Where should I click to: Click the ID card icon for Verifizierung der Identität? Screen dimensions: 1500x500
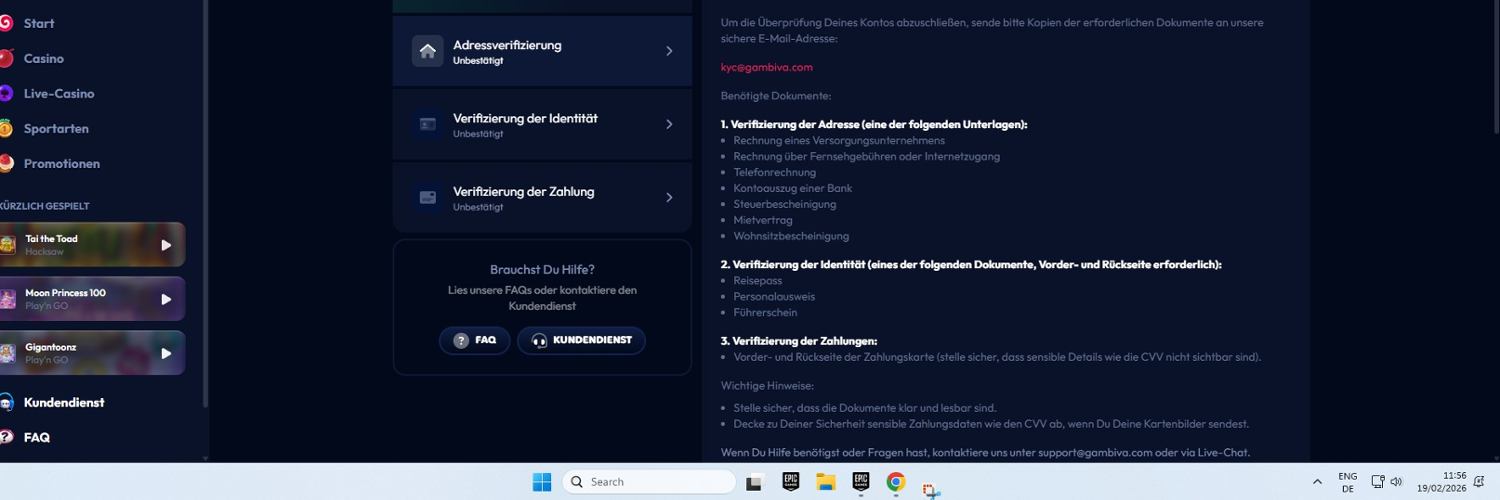click(428, 124)
